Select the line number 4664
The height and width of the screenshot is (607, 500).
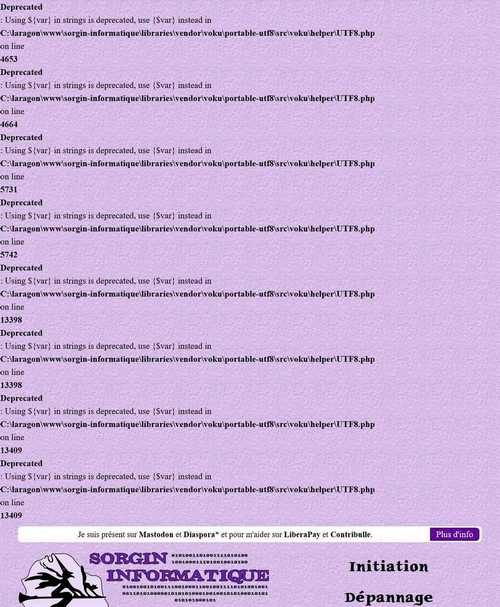[x=9, y=124]
